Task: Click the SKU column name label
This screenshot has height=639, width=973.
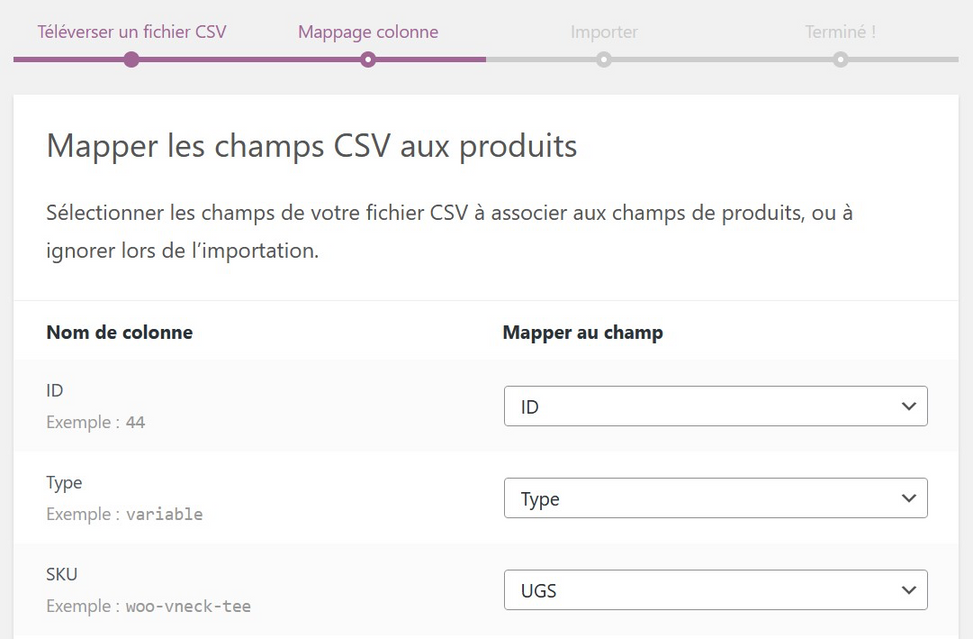Action: click(62, 574)
